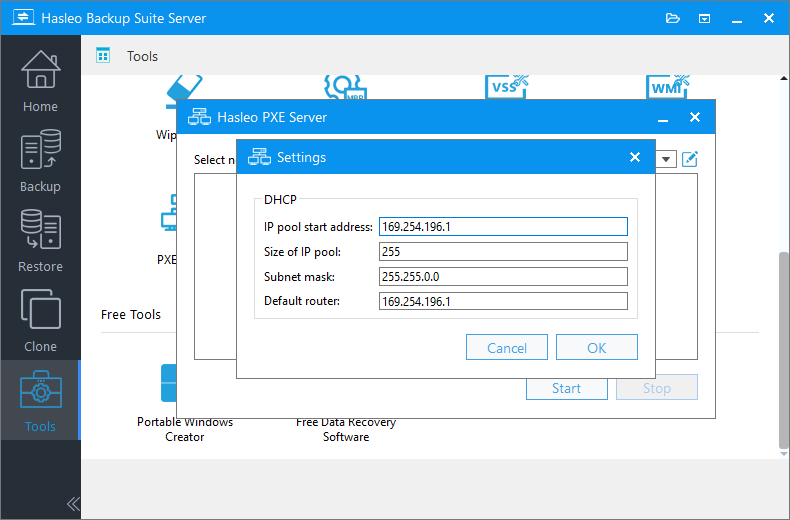Viewport: 790px width, 520px height.
Task: Click the Wipe drive eraser icon
Action: tap(184, 91)
